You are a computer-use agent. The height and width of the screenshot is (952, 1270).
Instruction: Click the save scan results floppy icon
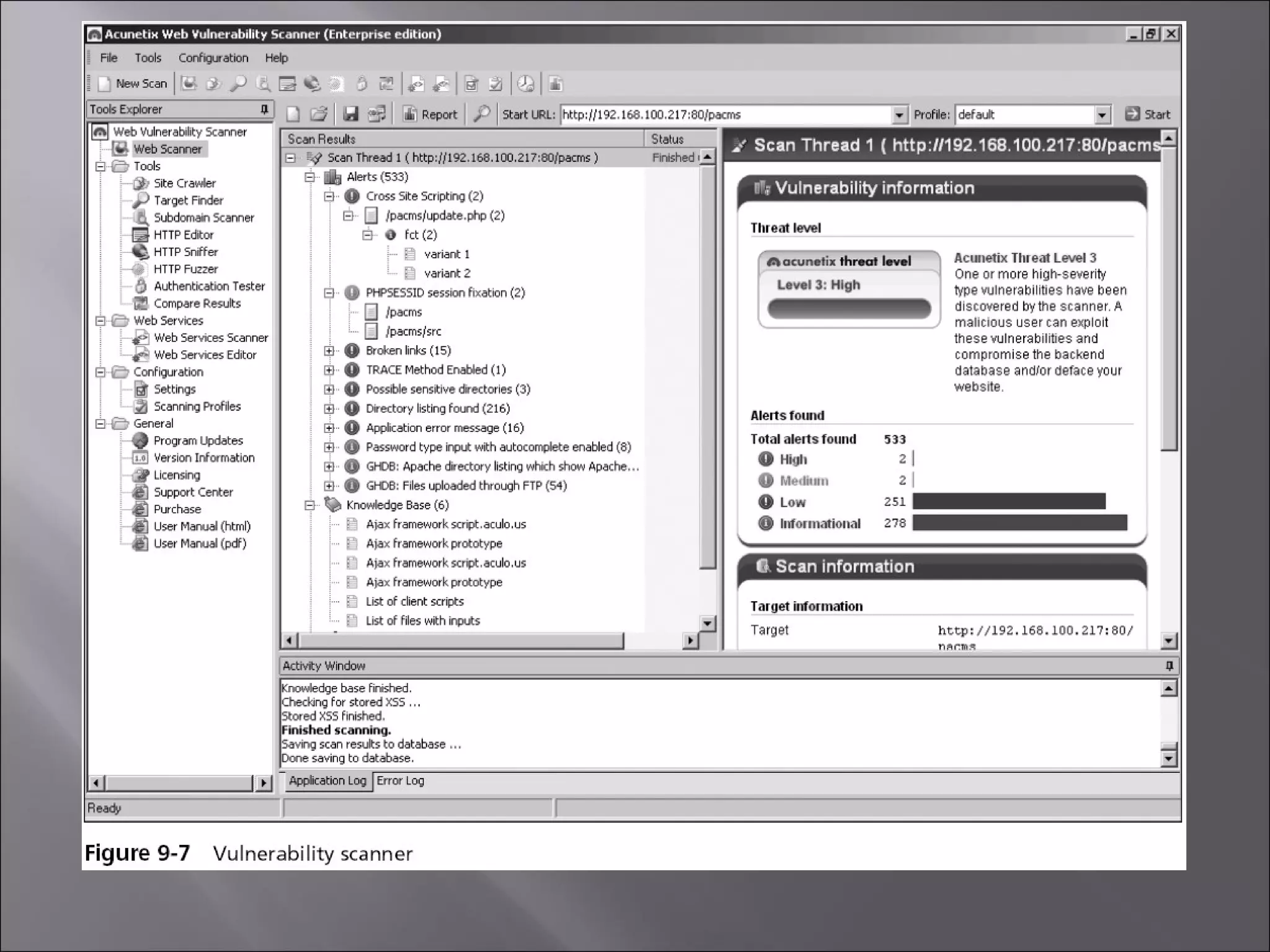coord(351,114)
